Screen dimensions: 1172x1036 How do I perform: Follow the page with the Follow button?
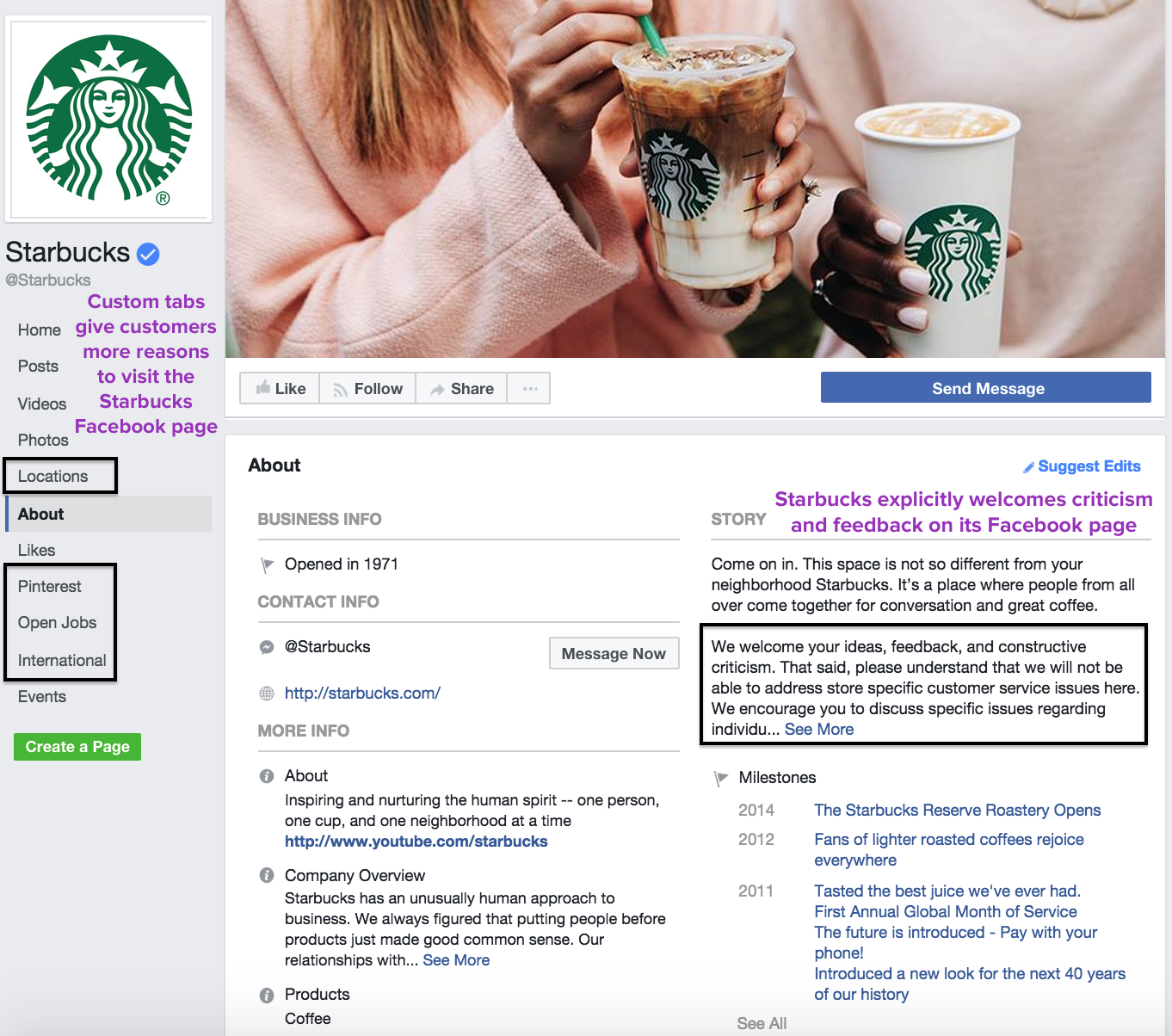tap(367, 389)
